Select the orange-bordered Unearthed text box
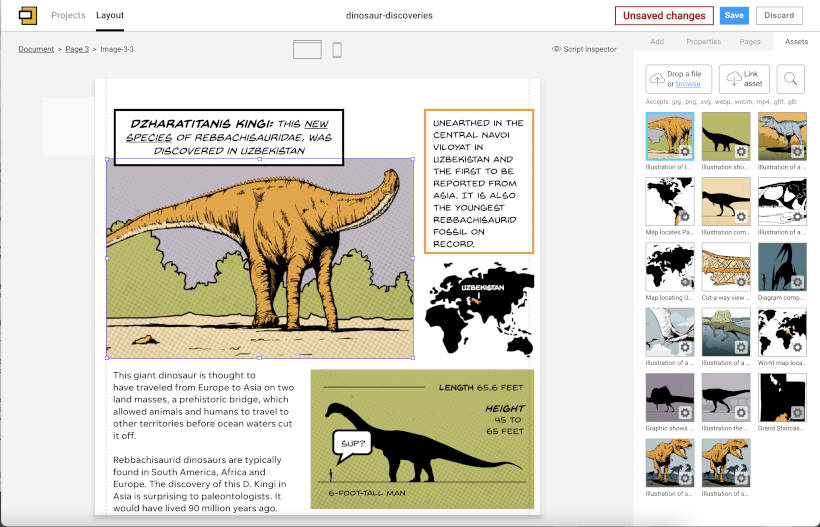This screenshot has height=527, width=820. point(479,181)
